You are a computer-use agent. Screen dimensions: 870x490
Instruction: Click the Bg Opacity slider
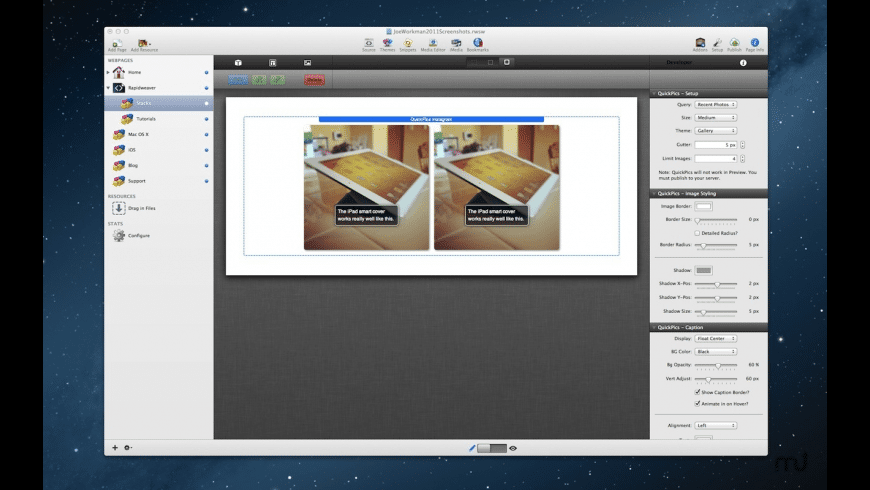(x=716, y=365)
